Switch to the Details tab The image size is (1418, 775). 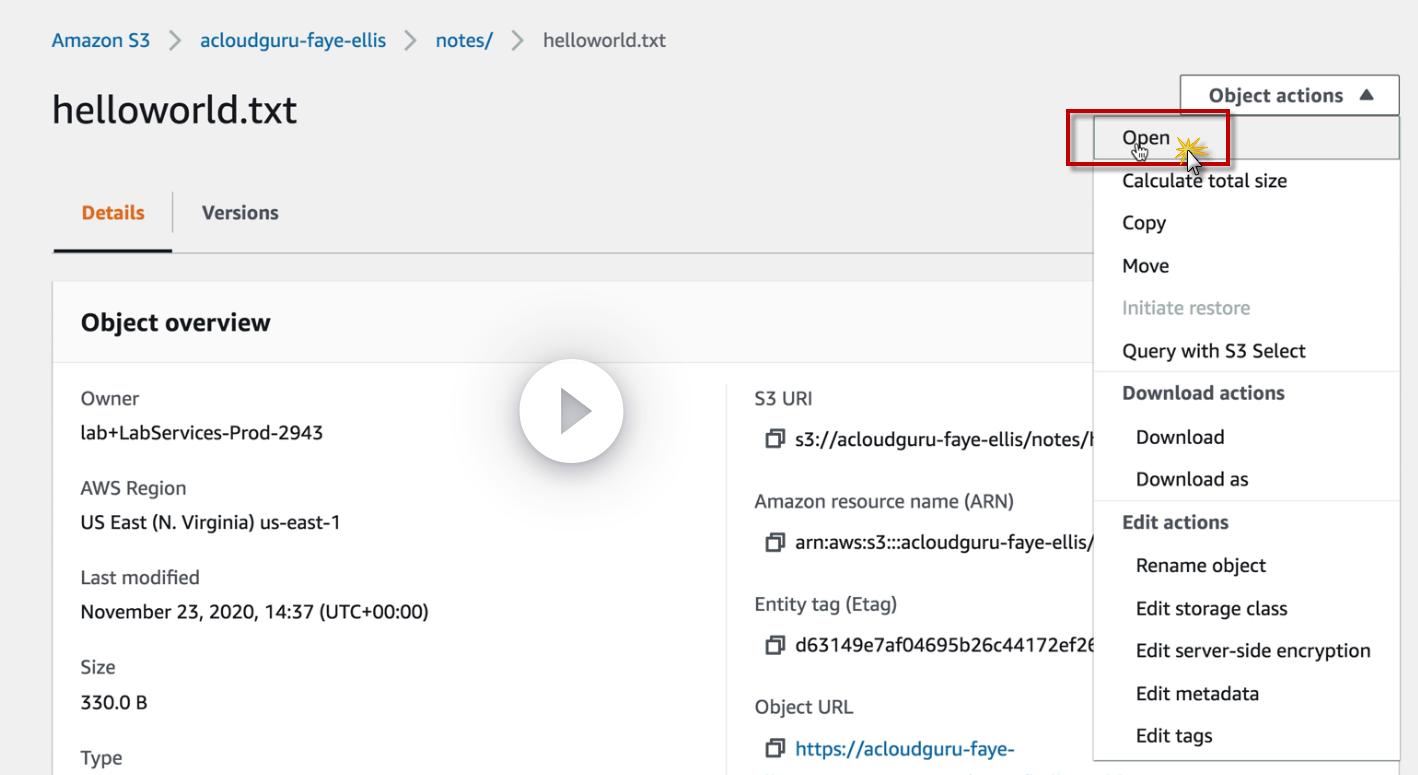click(113, 213)
